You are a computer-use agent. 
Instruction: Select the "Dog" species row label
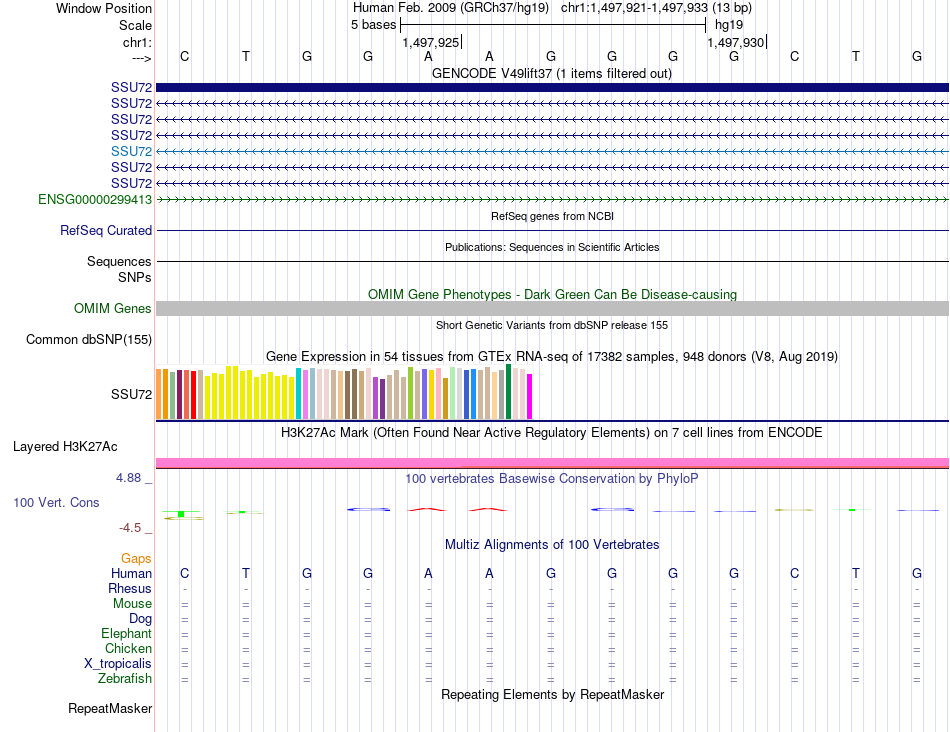[x=141, y=619]
